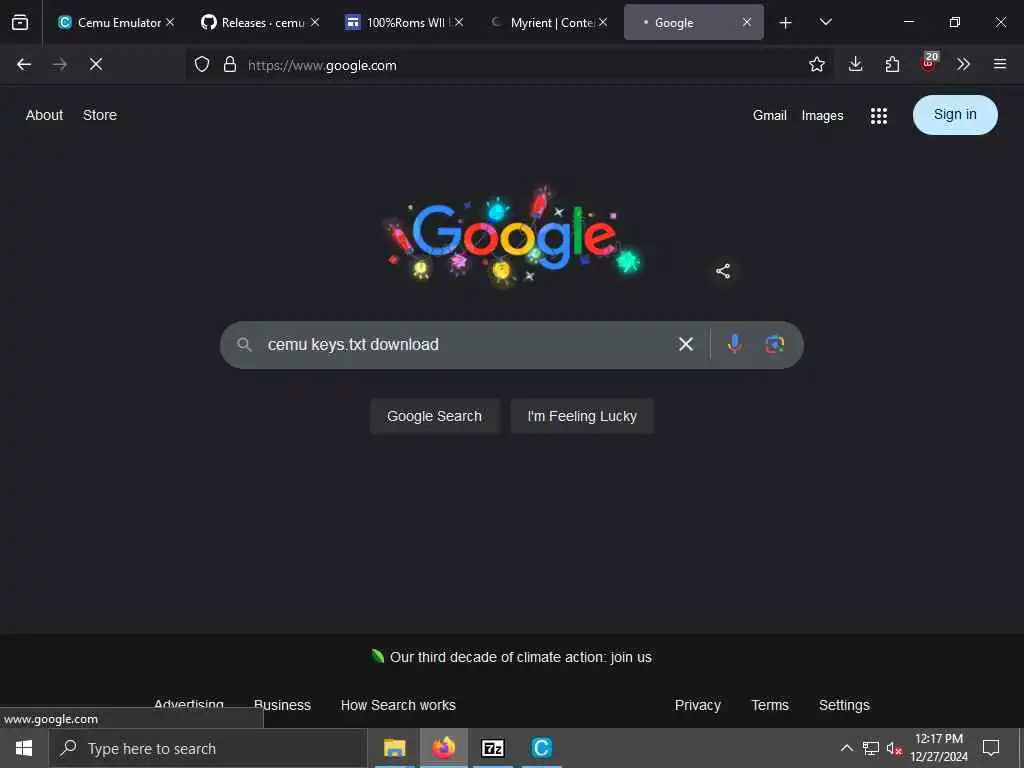Open Cemu app from the taskbar
The image size is (1024, 768).
[541, 748]
